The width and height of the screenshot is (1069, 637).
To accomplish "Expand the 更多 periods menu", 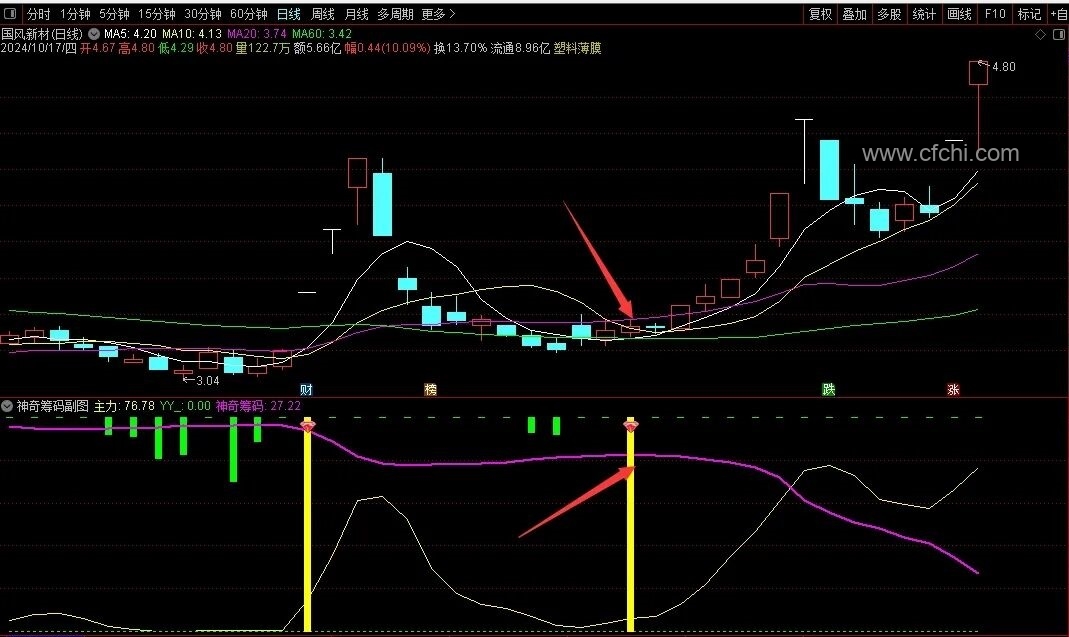I will click(x=438, y=14).
